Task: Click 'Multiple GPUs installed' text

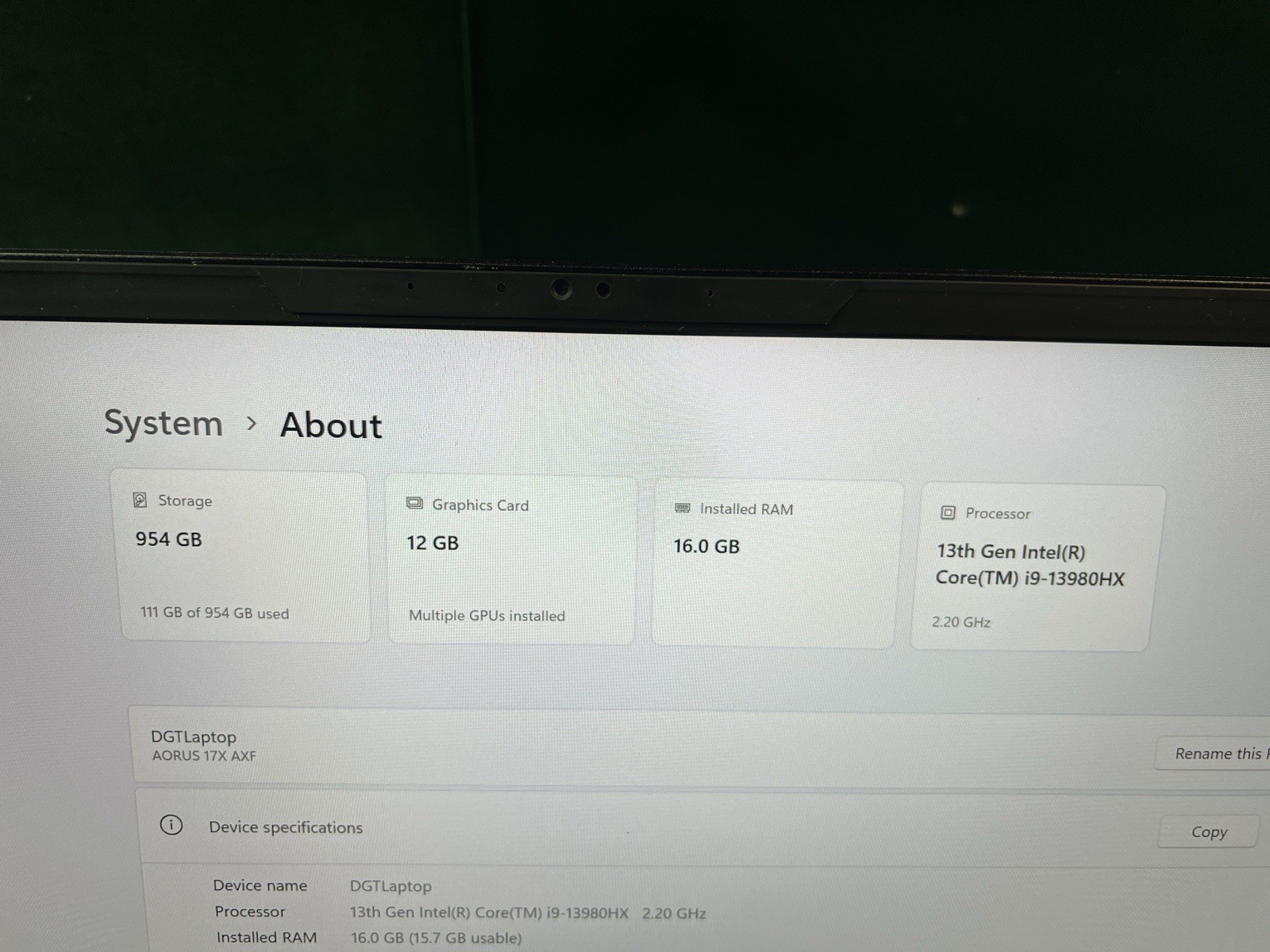Action: click(x=487, y=616)
